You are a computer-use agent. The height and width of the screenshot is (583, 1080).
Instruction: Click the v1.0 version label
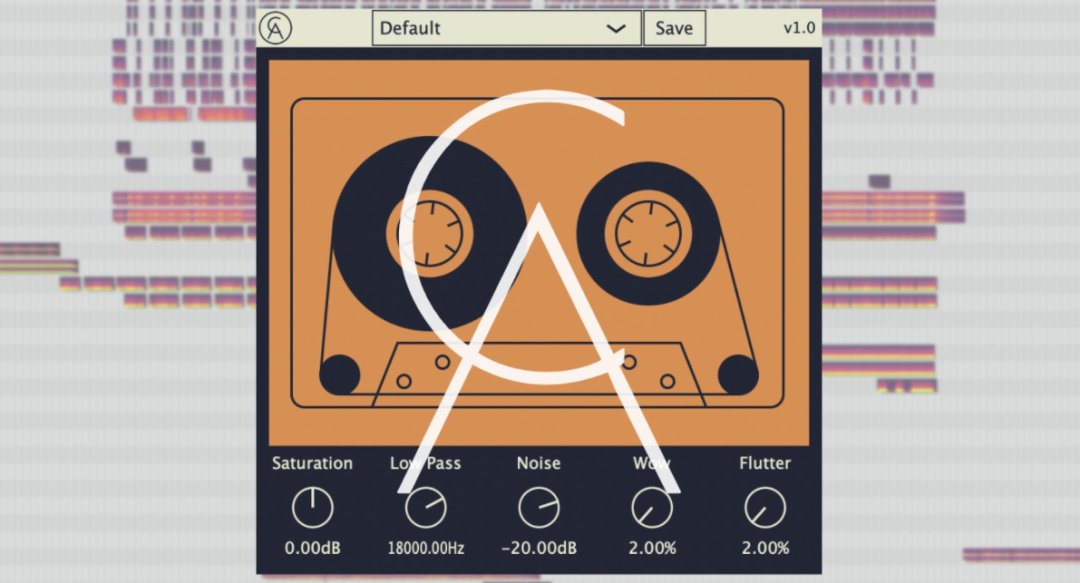pyautogui.click(x=799, y=28)
